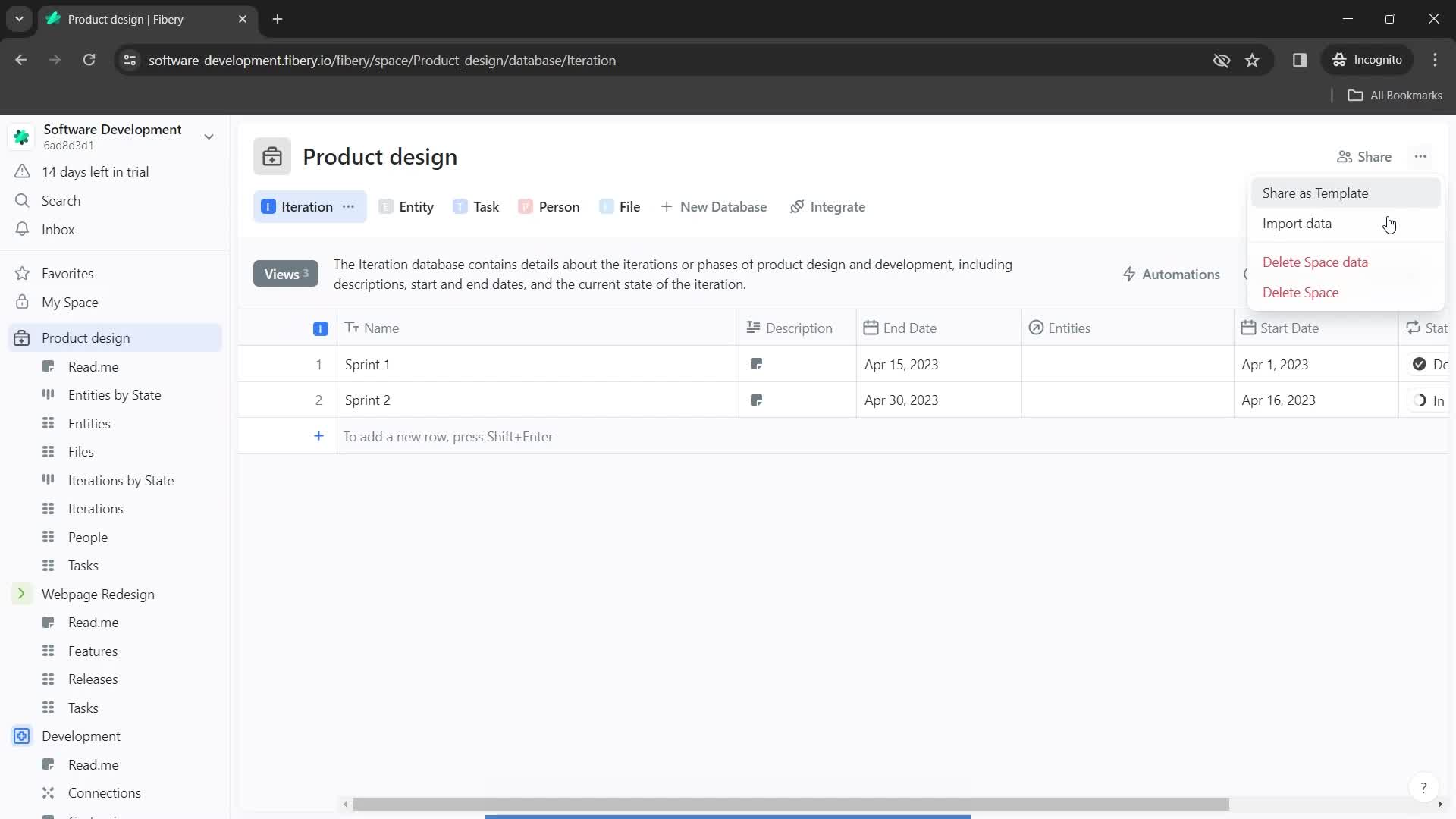Screen dimensions: 1456x819
Task: Collapse the Webpage Redesign space chevron
Action: (x=21, y=594)
